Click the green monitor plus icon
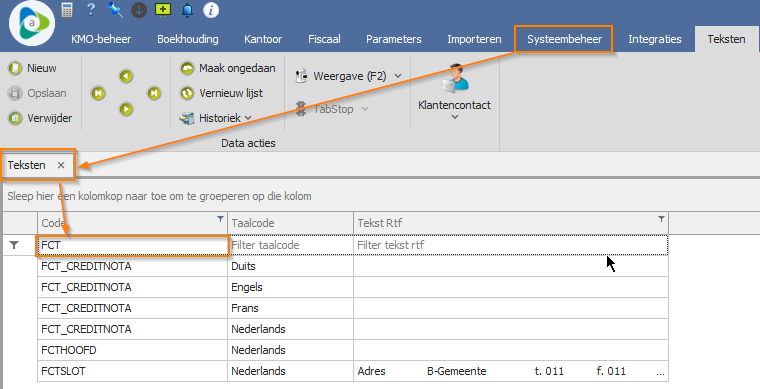Image resolution: width=760 pixels, height=389 pixels. [x=163, y=10]
